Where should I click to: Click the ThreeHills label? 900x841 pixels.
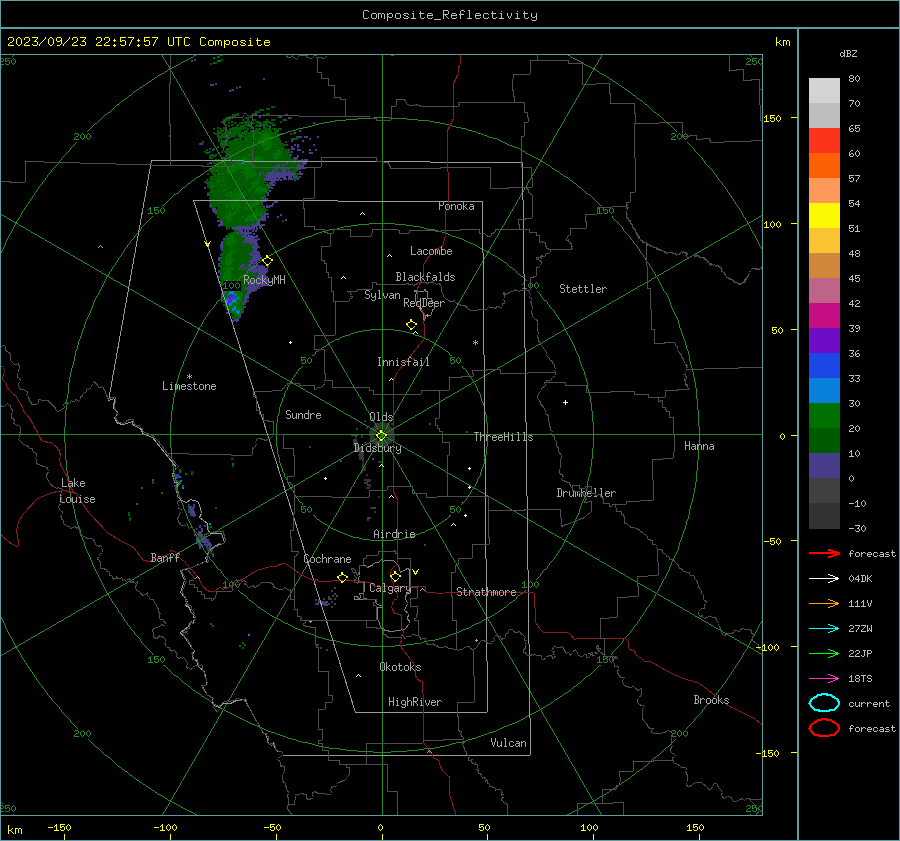pyautogui.click(x=503, y=437)
